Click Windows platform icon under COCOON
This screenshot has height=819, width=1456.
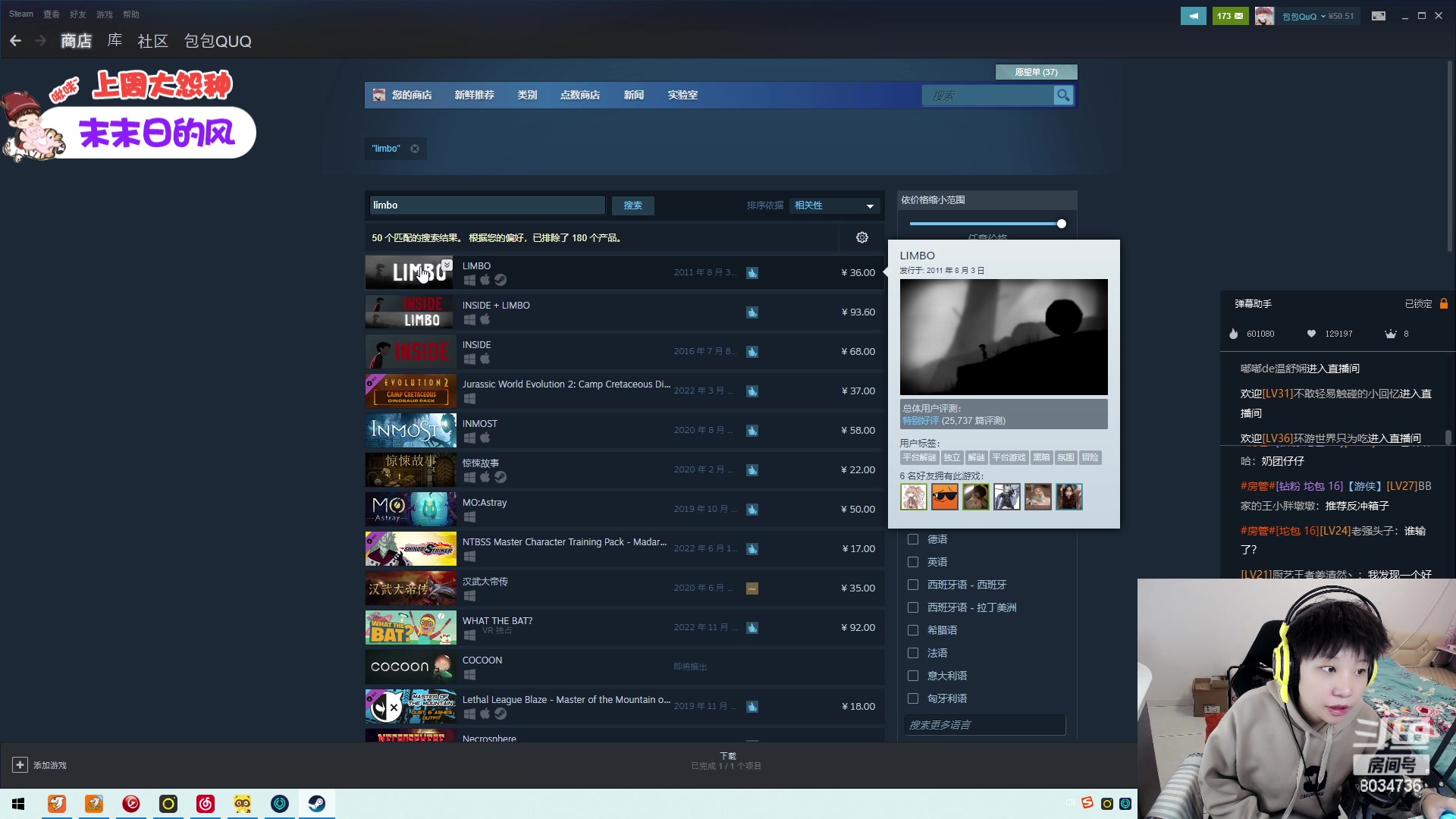[469, 675]
